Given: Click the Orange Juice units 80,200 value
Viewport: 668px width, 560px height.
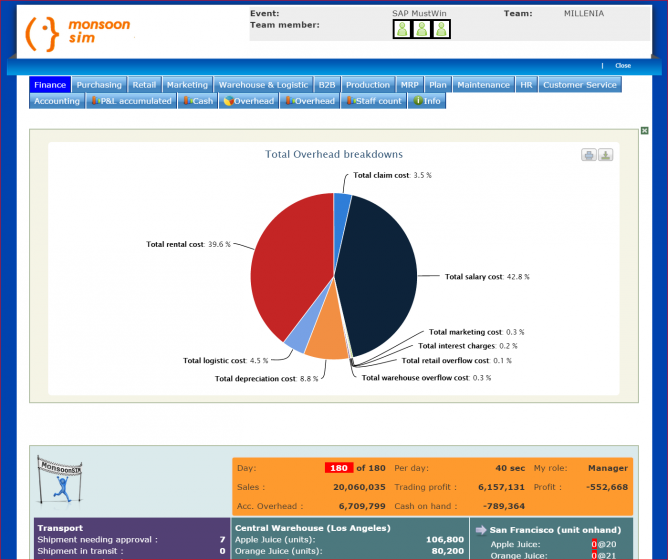Looking at the screenshot, I should [x=447, y=551].
